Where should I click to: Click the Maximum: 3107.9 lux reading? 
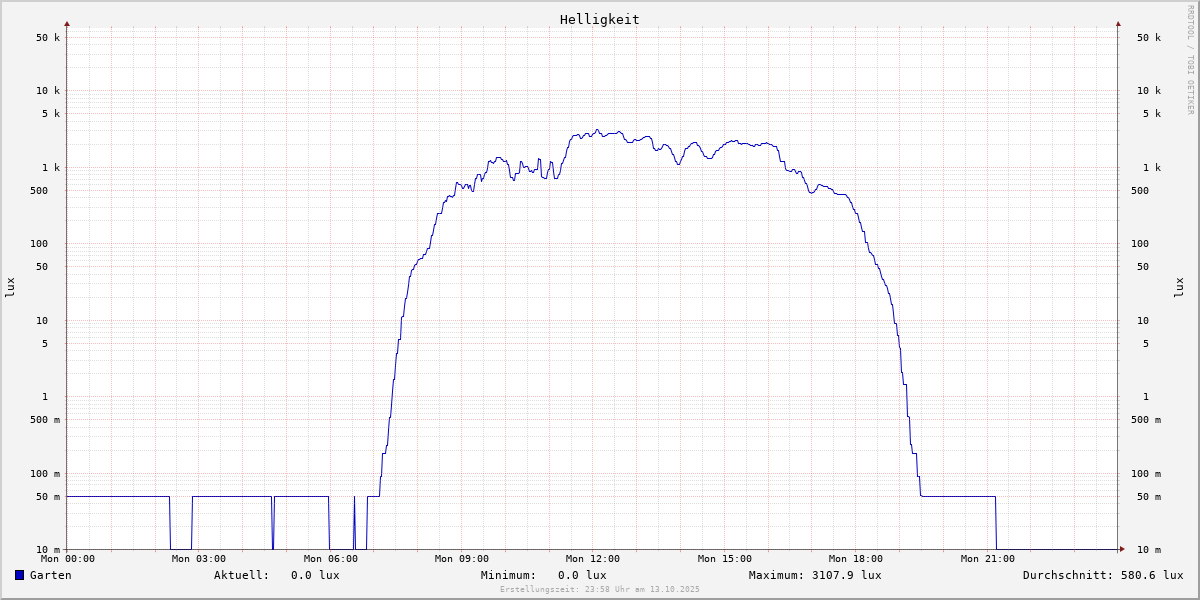point(815,575)
